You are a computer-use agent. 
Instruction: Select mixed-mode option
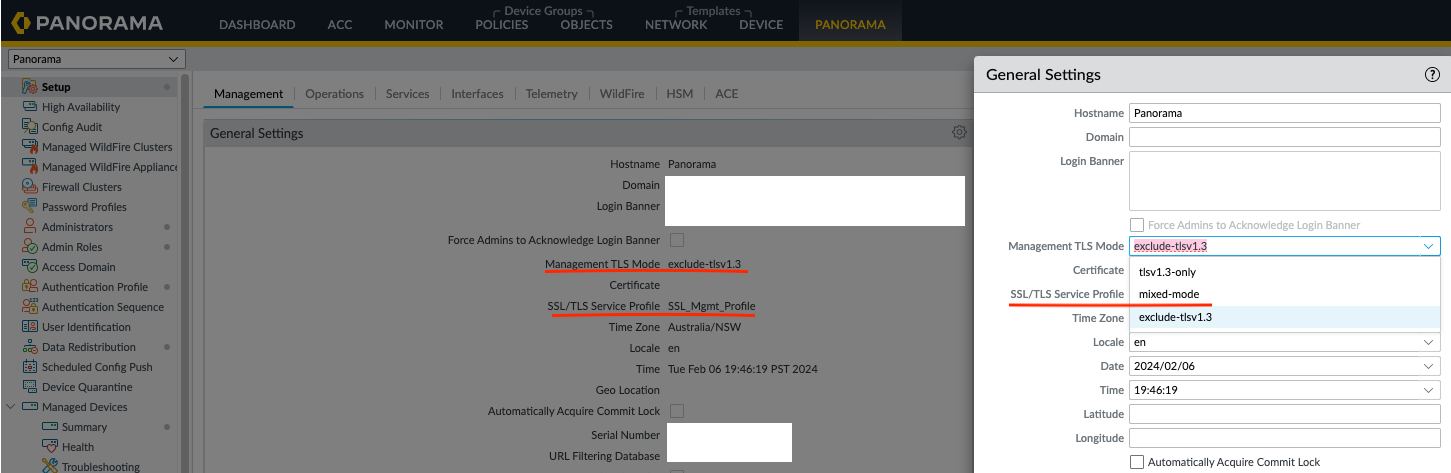[1285, 294]
